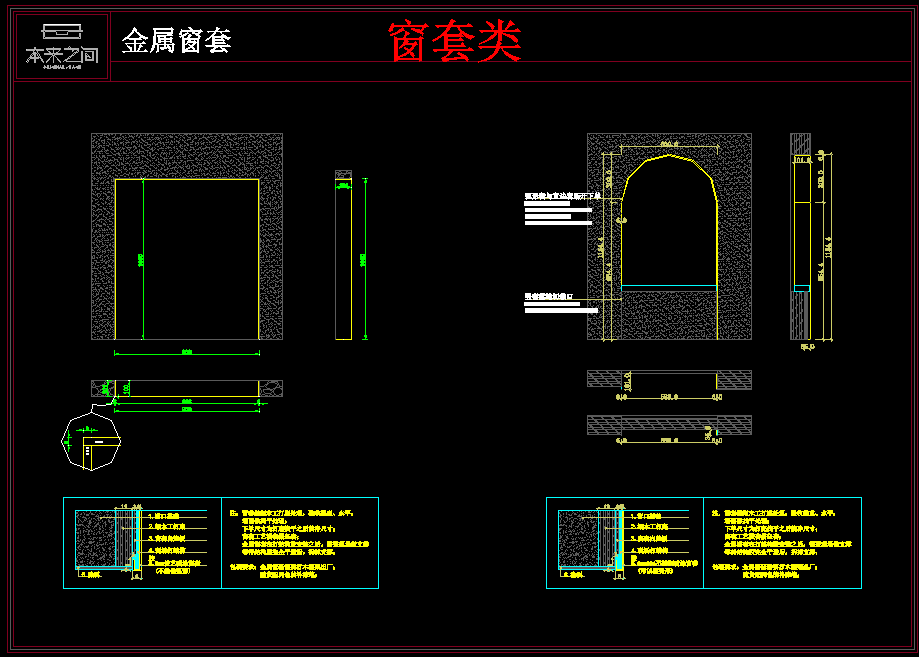
Task: Click the 本来之间 logo in title block
Action: click(62, 47)
